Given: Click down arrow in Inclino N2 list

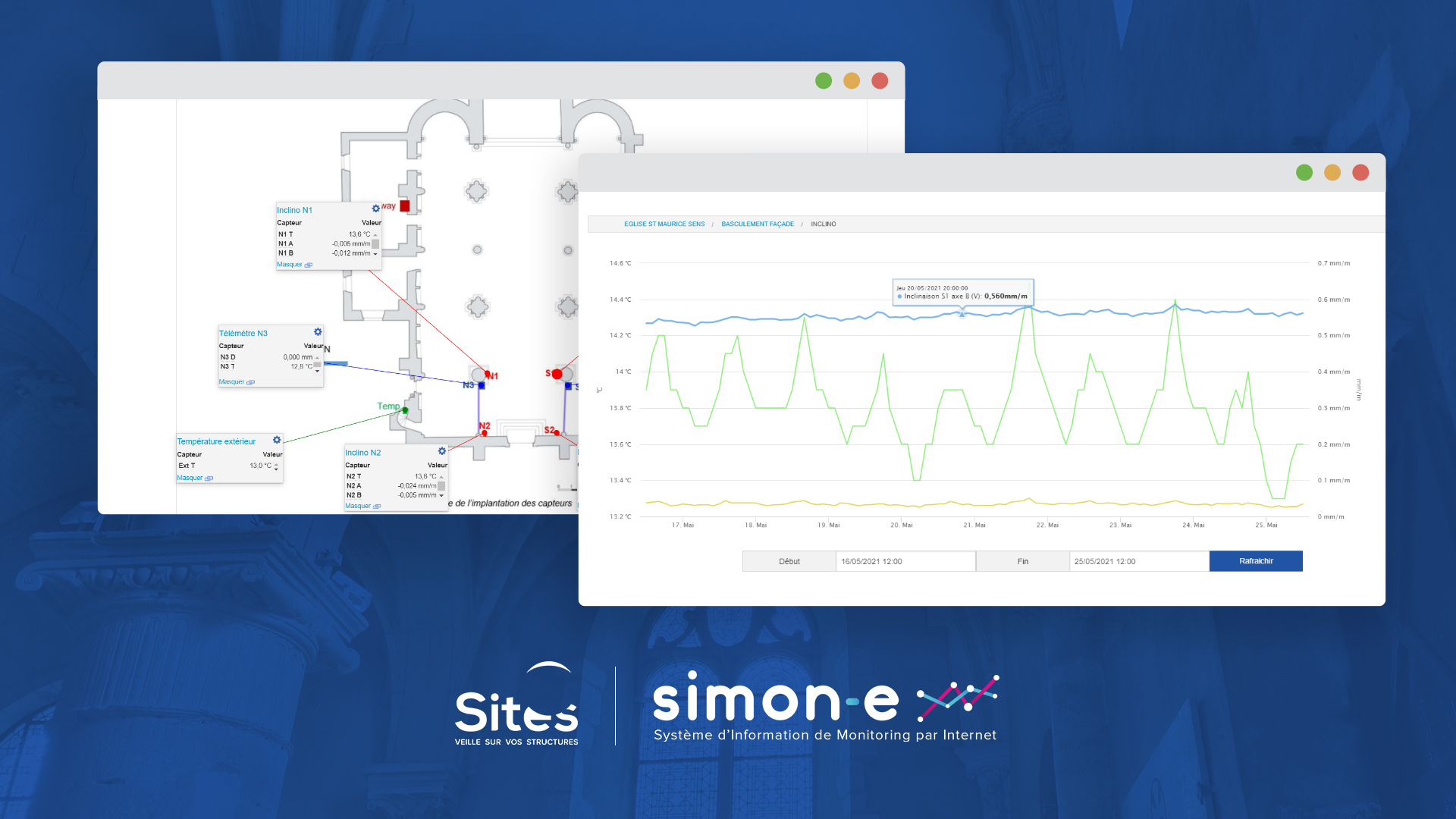Looking at the screenshot, I should pyautogui.click(x=441, y=496).
